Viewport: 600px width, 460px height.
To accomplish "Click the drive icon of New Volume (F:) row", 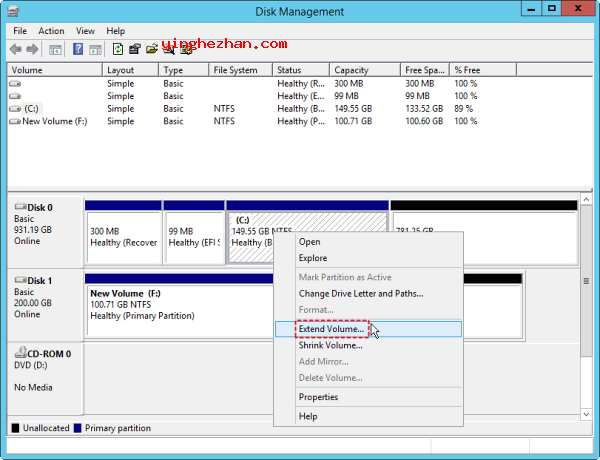I will (x=15, y=121).
